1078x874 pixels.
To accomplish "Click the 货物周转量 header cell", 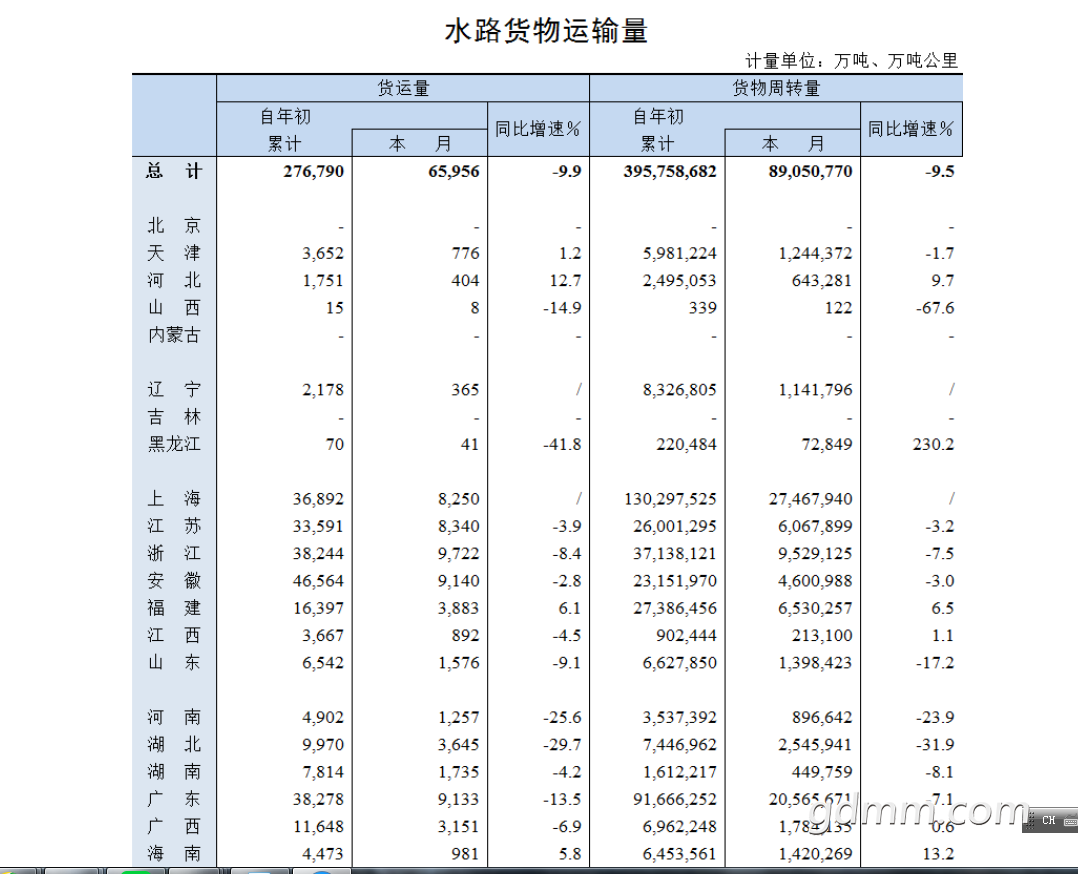I will [776, 88].
